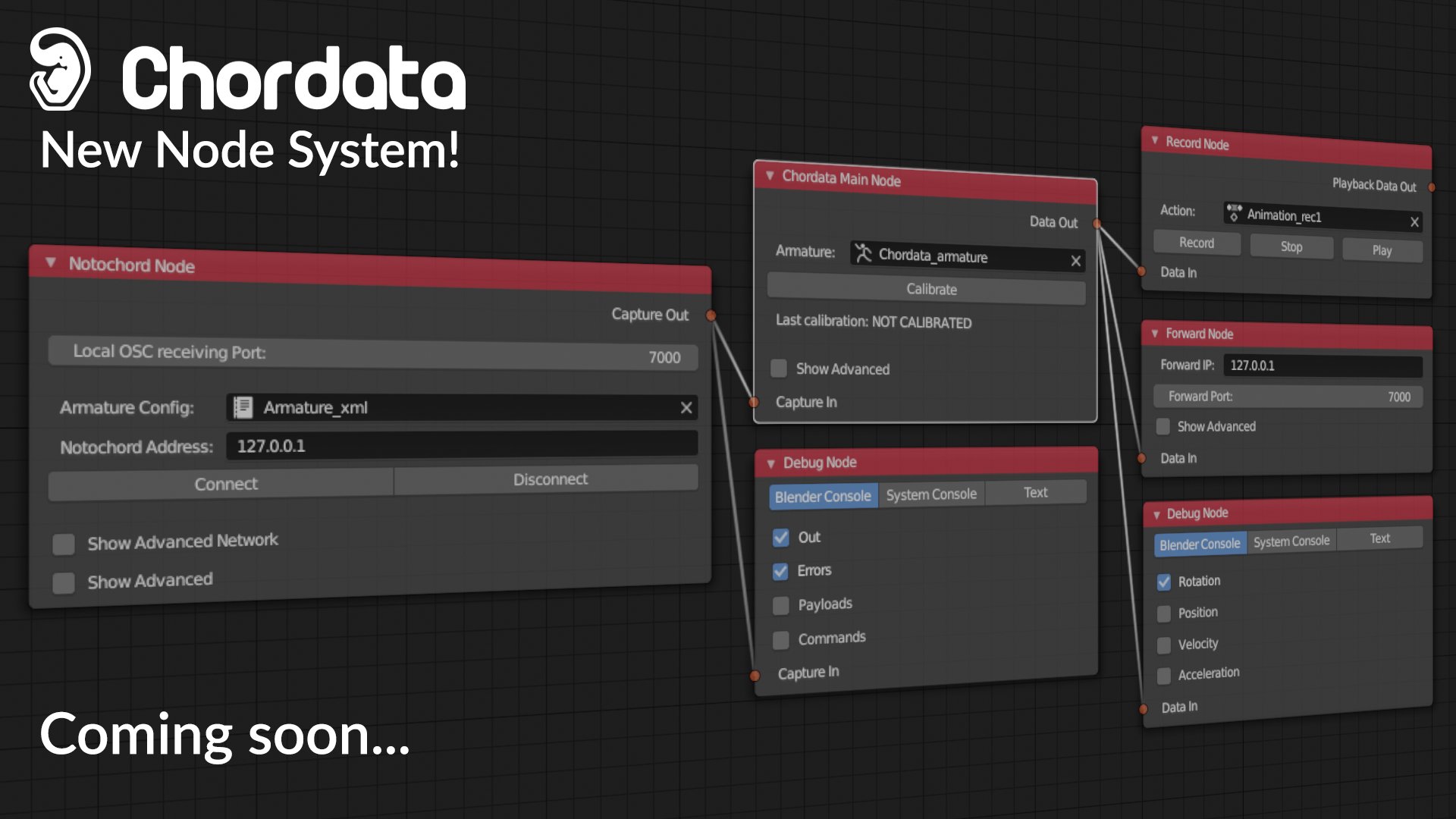Enable Show Advanced in Chordata Main Node
Viewport: 1456px width, 819px height.
point(779,369)
